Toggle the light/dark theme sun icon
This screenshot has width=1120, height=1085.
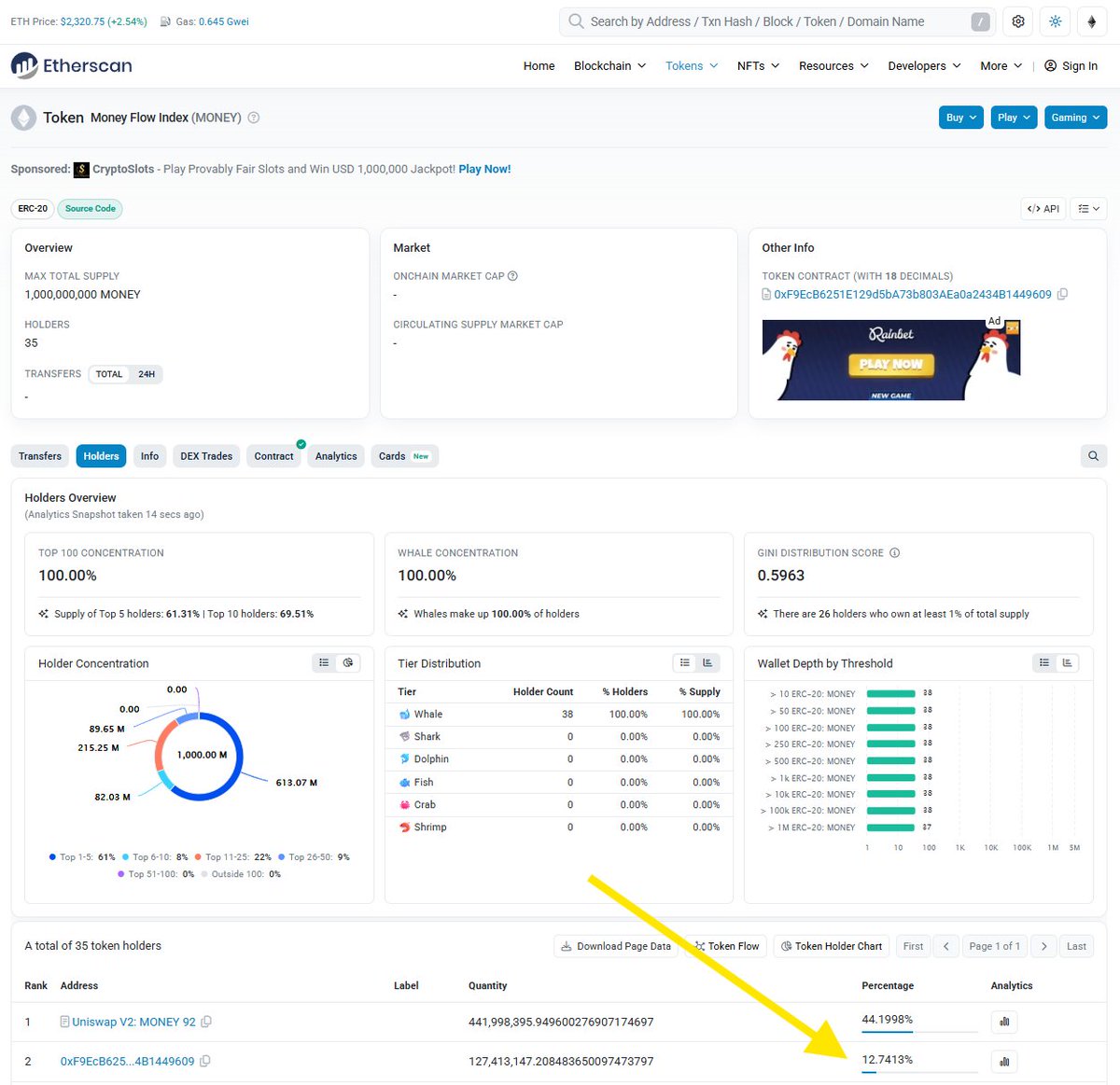1056,21
